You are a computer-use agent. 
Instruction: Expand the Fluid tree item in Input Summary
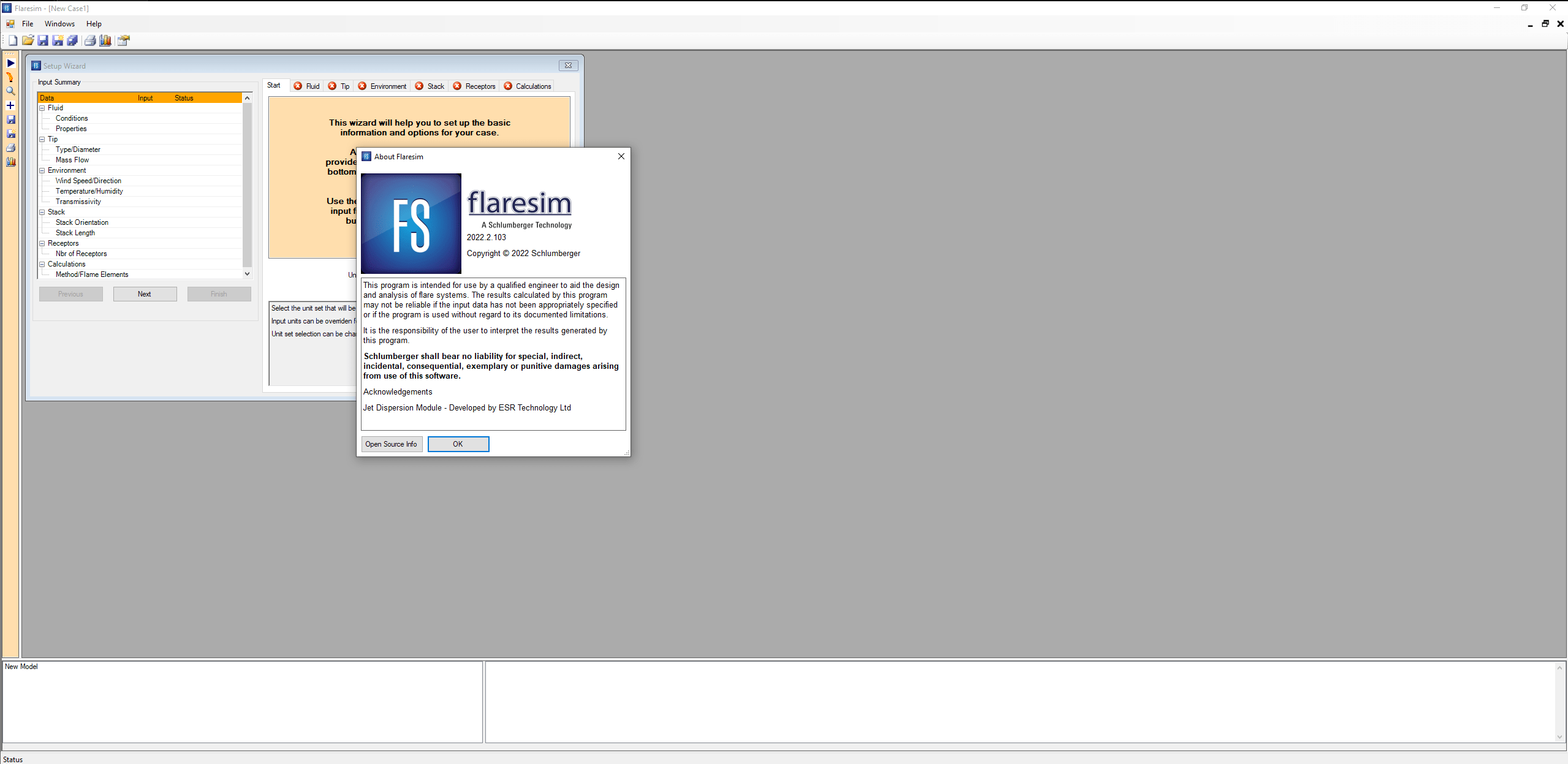[x=42, y=108]
